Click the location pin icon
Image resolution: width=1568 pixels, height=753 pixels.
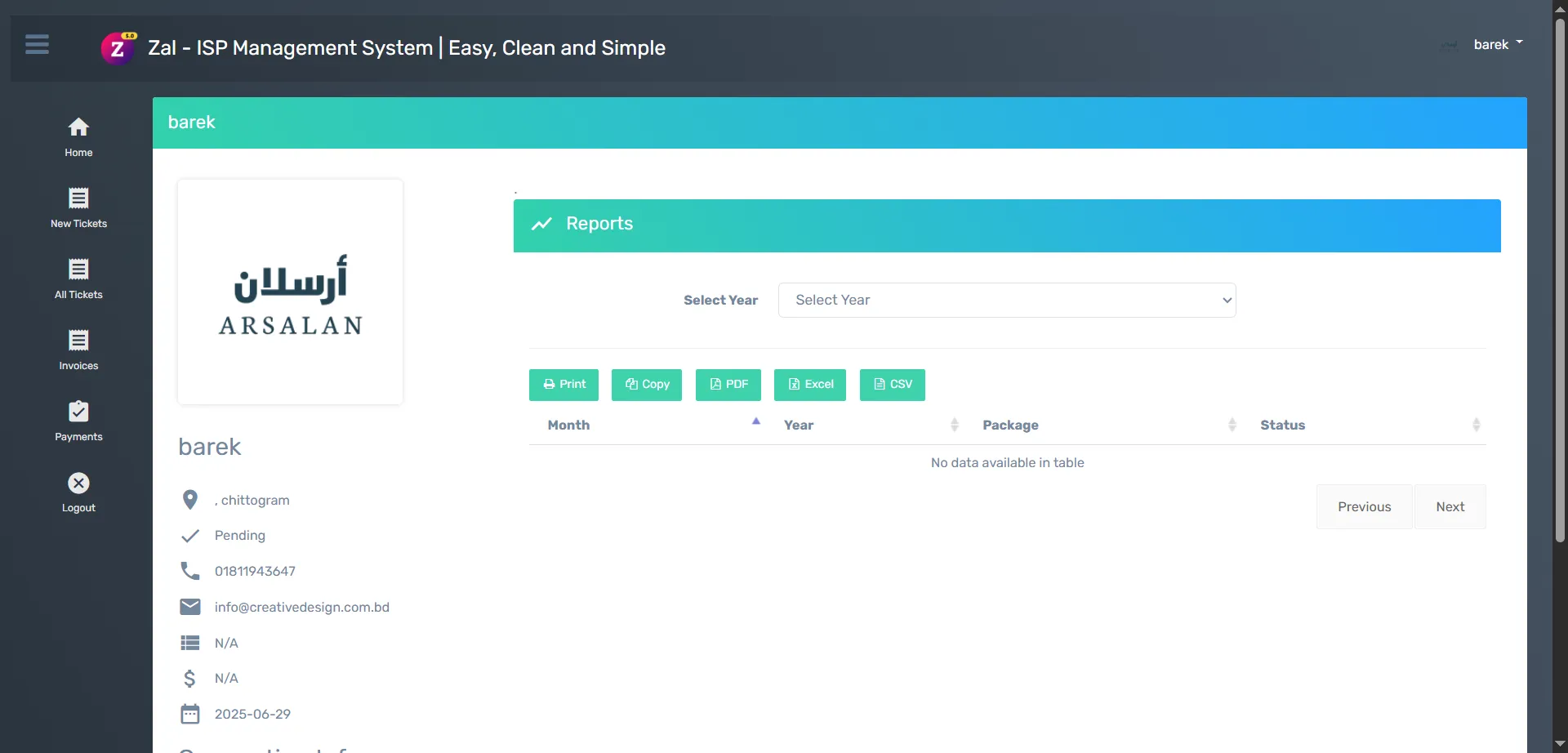pos(190,500)
